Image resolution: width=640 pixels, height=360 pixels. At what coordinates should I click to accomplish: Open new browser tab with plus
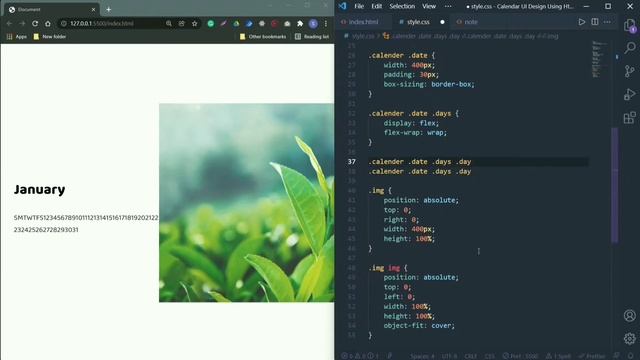tap(109, 9)
